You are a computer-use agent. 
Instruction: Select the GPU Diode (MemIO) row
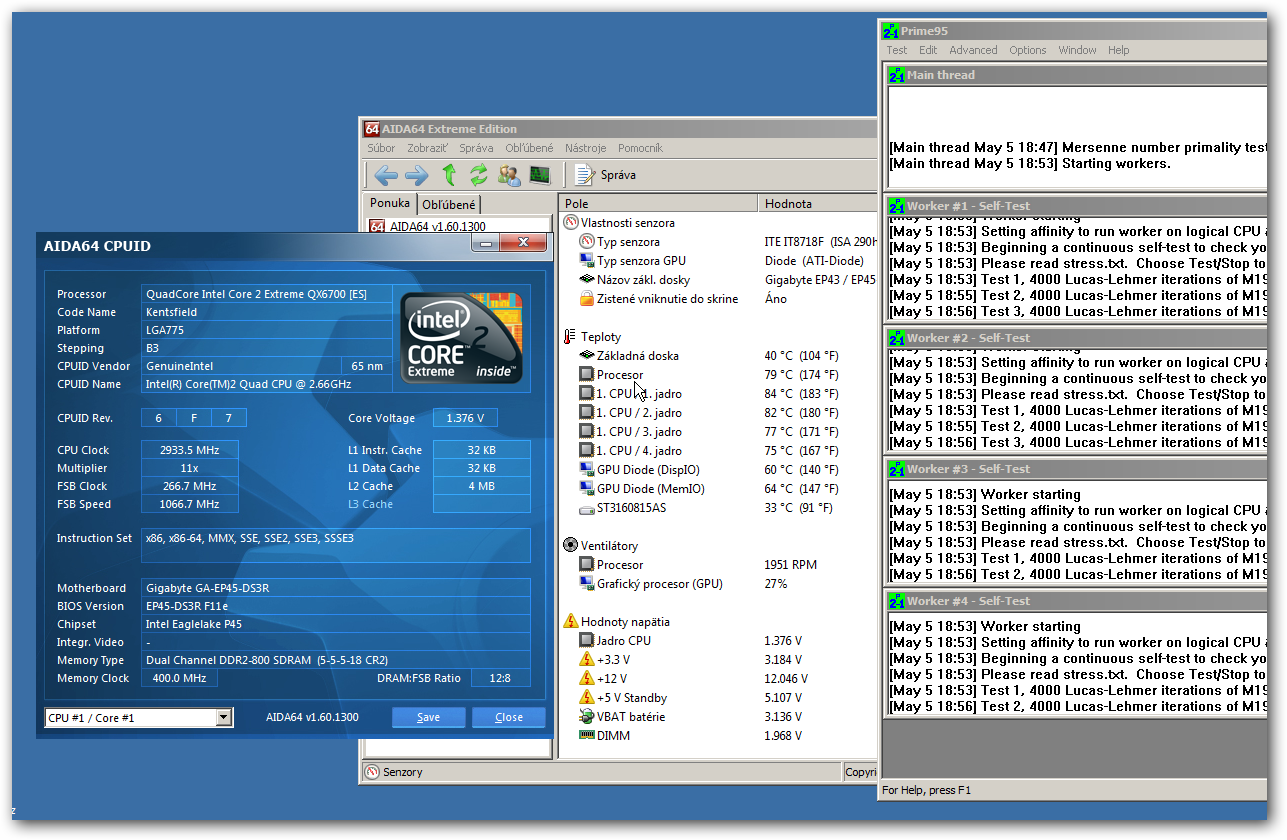click(x=718, y=489)
